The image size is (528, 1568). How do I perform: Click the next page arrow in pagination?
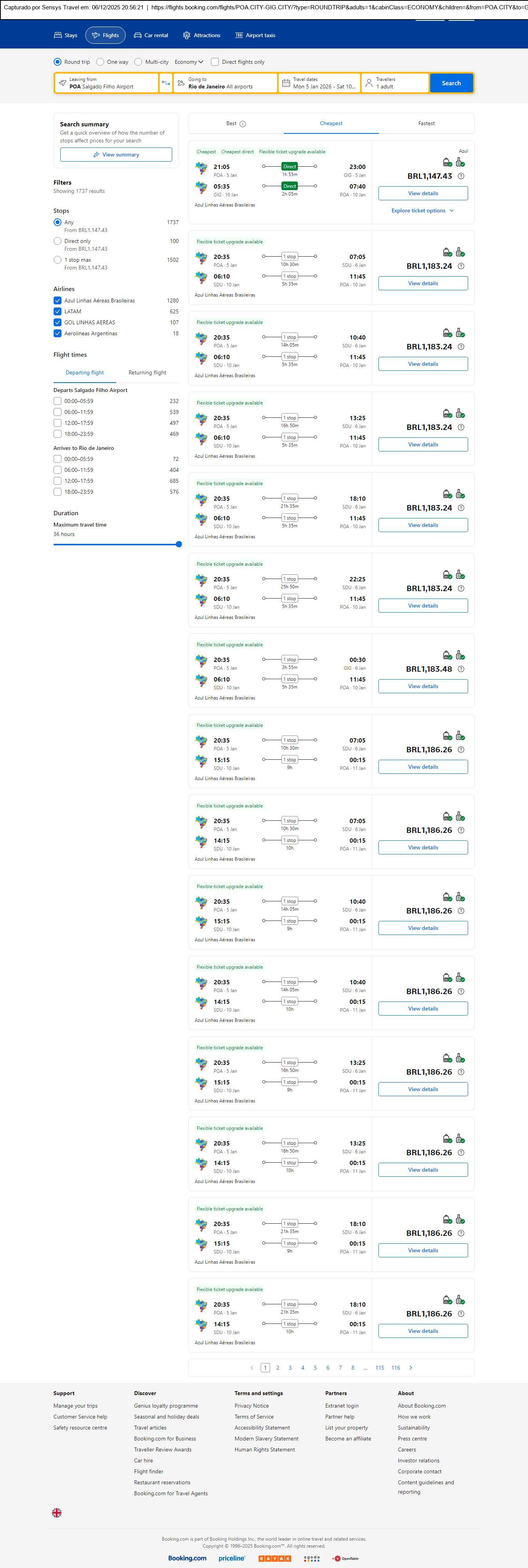point(411,1368)
